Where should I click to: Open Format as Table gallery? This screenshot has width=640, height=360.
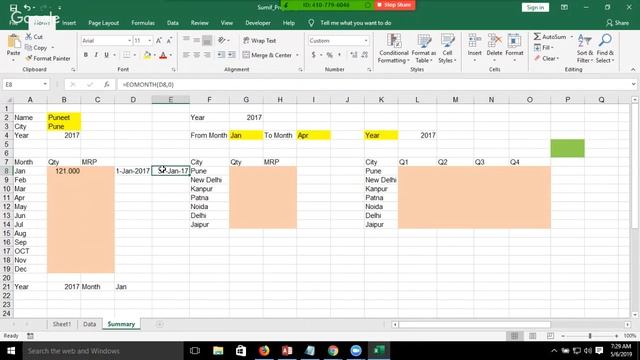424,49
